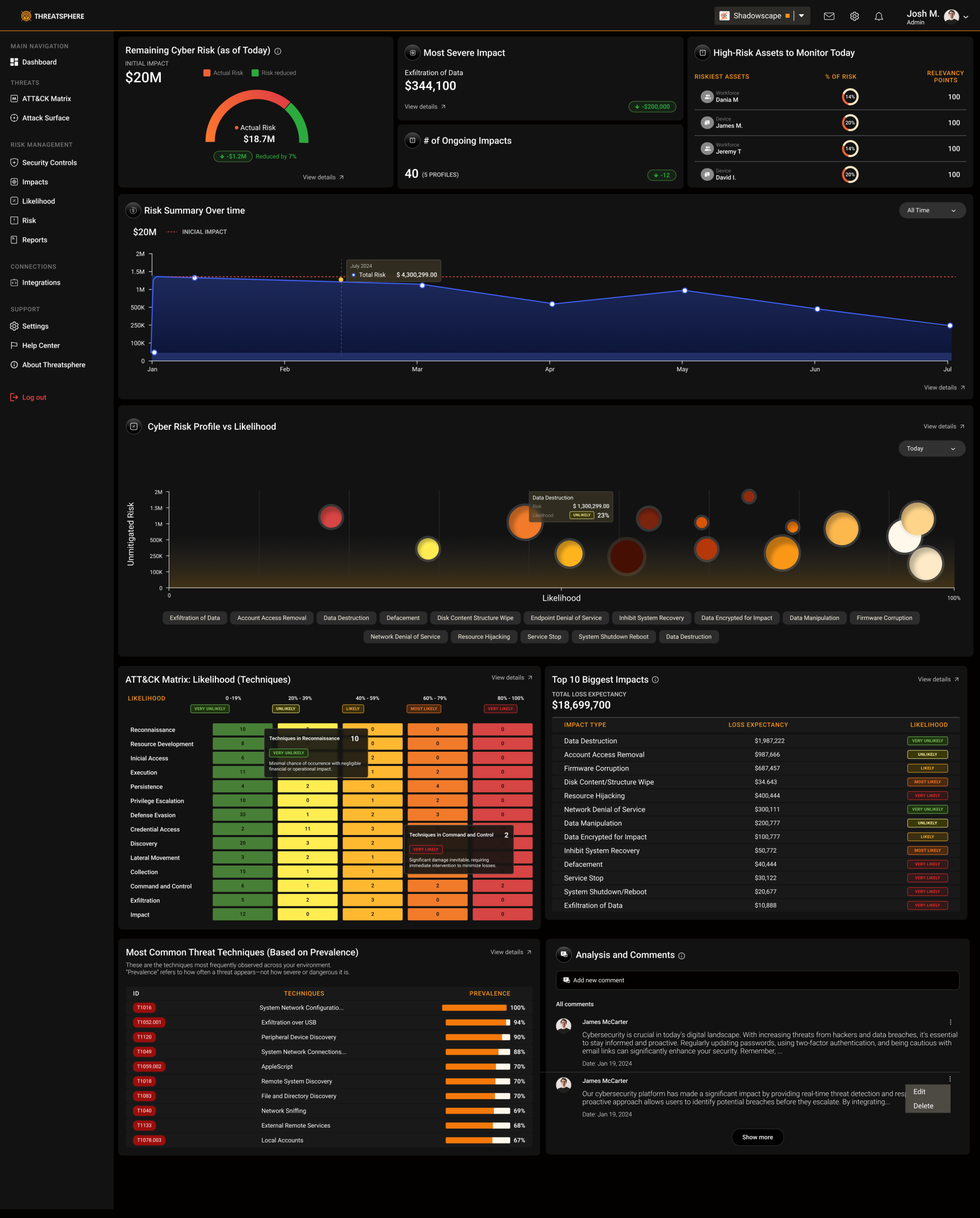Image resolution: width=980 pixels, height=1218 pixels.
Task: Select Attack Surface in the navigation
Action: coord(45,118)
